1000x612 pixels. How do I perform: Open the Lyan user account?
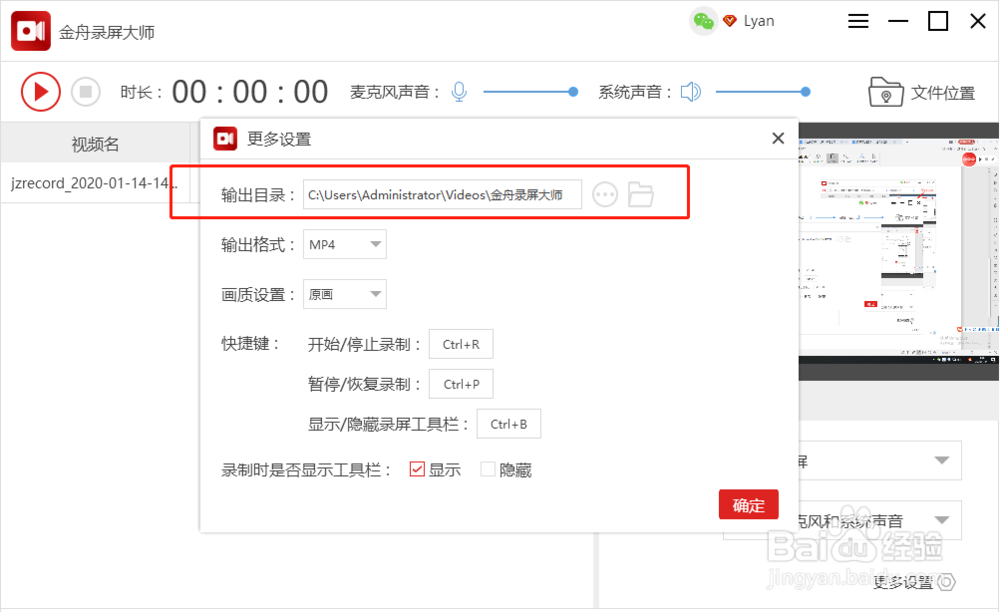tap(759, 21)
